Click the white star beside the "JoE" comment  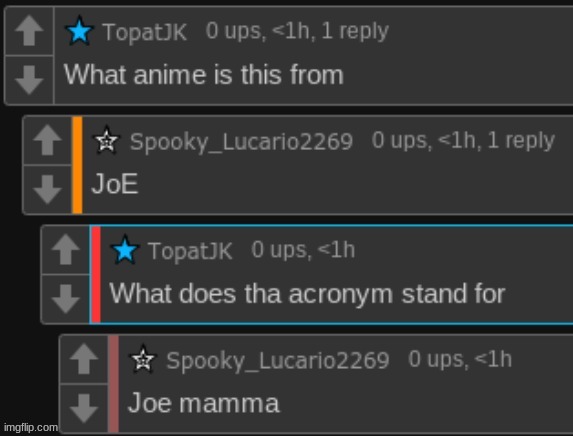coord(106,140)
